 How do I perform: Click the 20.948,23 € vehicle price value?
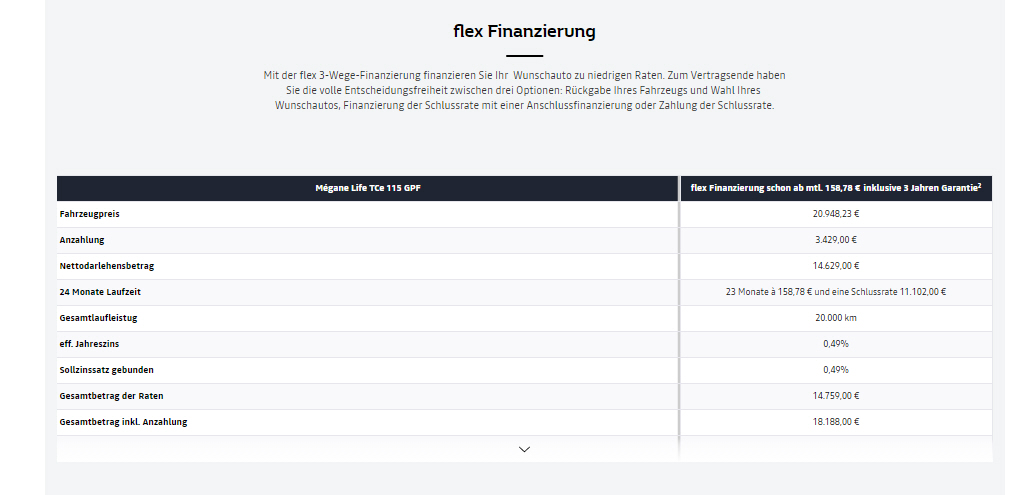(836, 214)
